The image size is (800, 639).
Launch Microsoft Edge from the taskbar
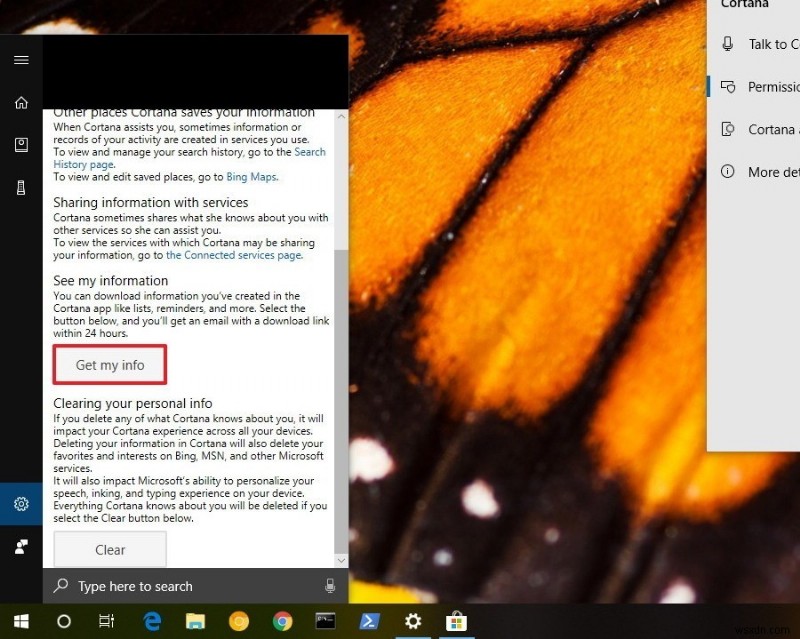pyautogui.click(x=152, y=621)
